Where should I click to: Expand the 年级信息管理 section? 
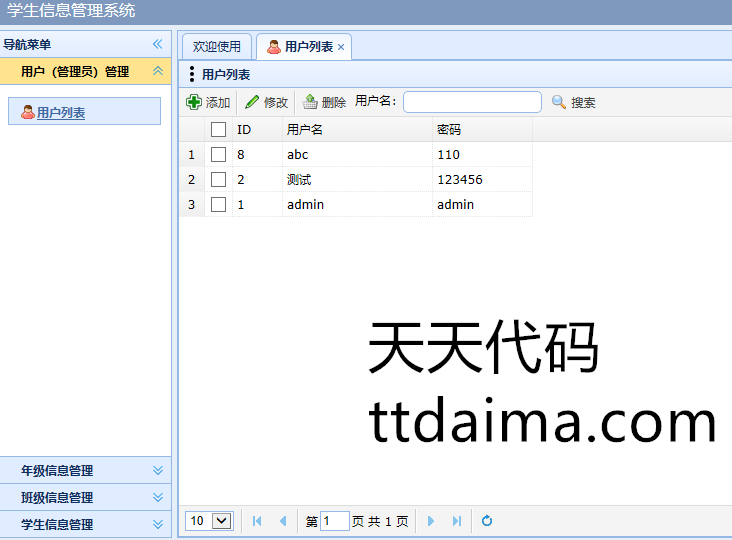click(x=157, y=471)
